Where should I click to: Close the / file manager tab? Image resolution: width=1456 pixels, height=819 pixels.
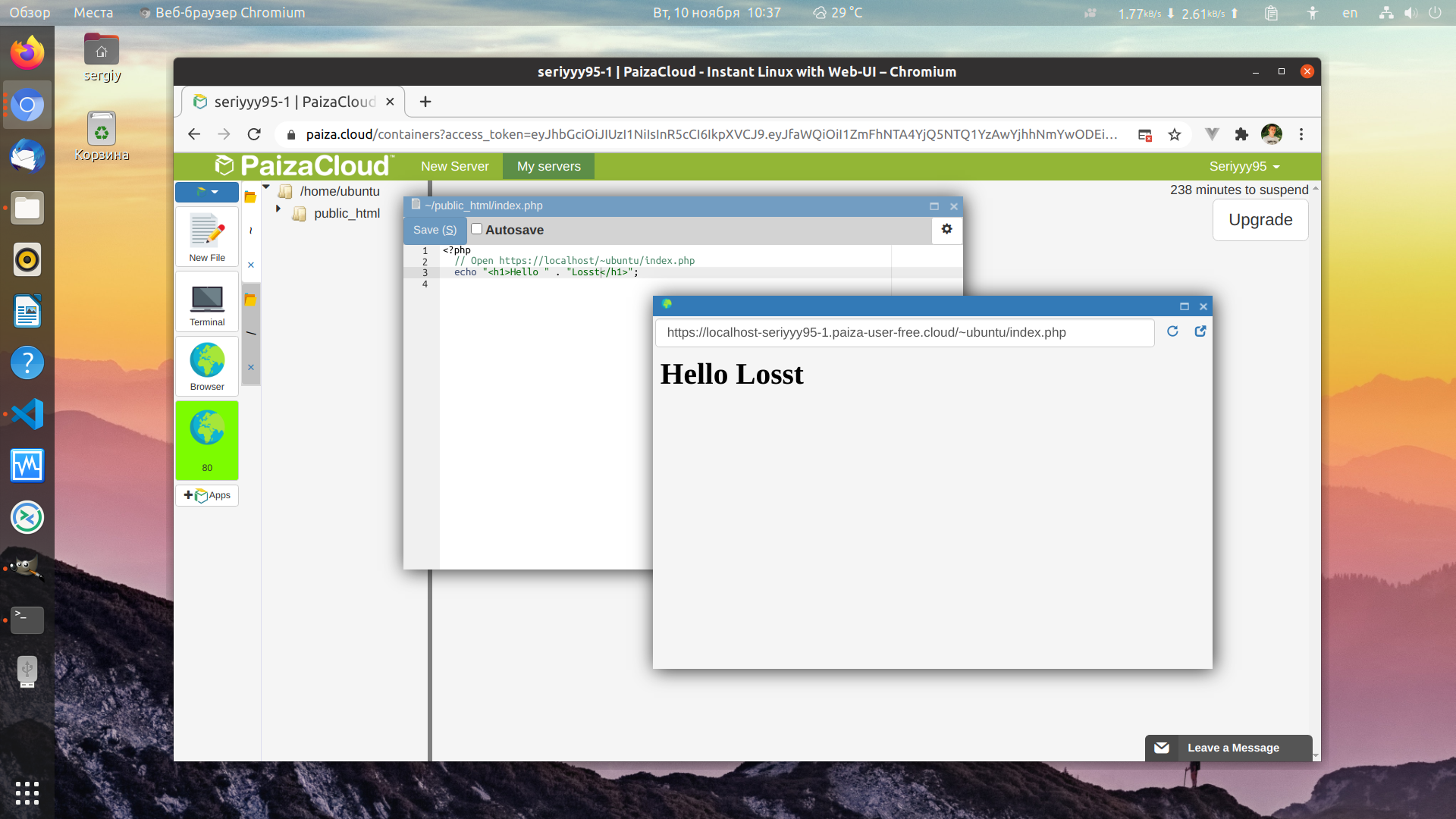pyautogui.click(x=251, y=367)
